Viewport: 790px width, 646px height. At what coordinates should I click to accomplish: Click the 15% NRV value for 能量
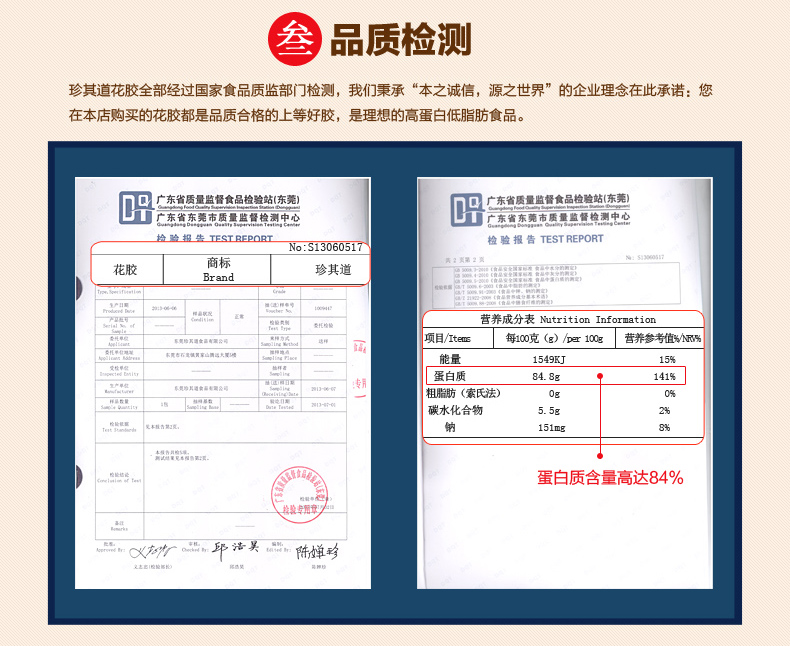point(667,359)
